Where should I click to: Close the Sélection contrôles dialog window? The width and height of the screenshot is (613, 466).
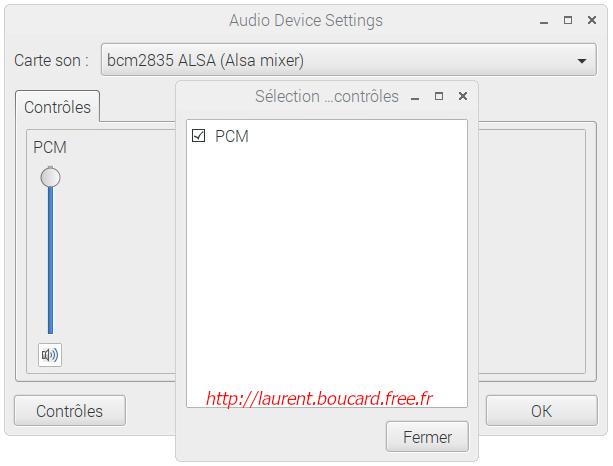(463, 96)
